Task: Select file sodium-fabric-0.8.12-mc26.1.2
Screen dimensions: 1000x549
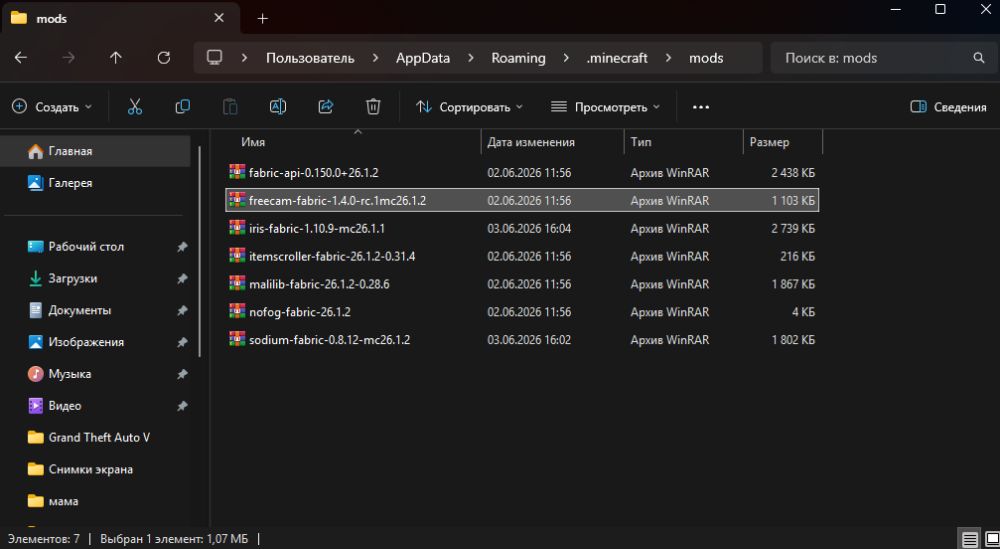Action: [522, 339]
